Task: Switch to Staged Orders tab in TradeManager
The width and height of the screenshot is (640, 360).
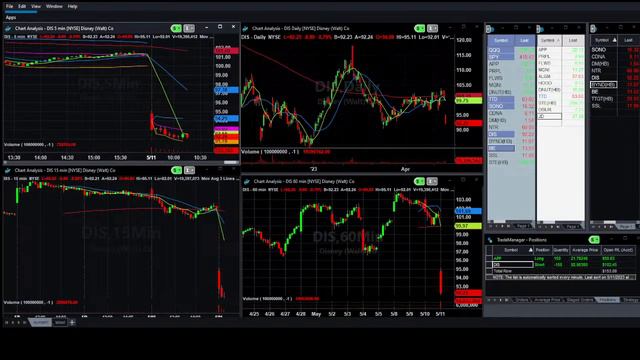Action: [x=580, y=300]
